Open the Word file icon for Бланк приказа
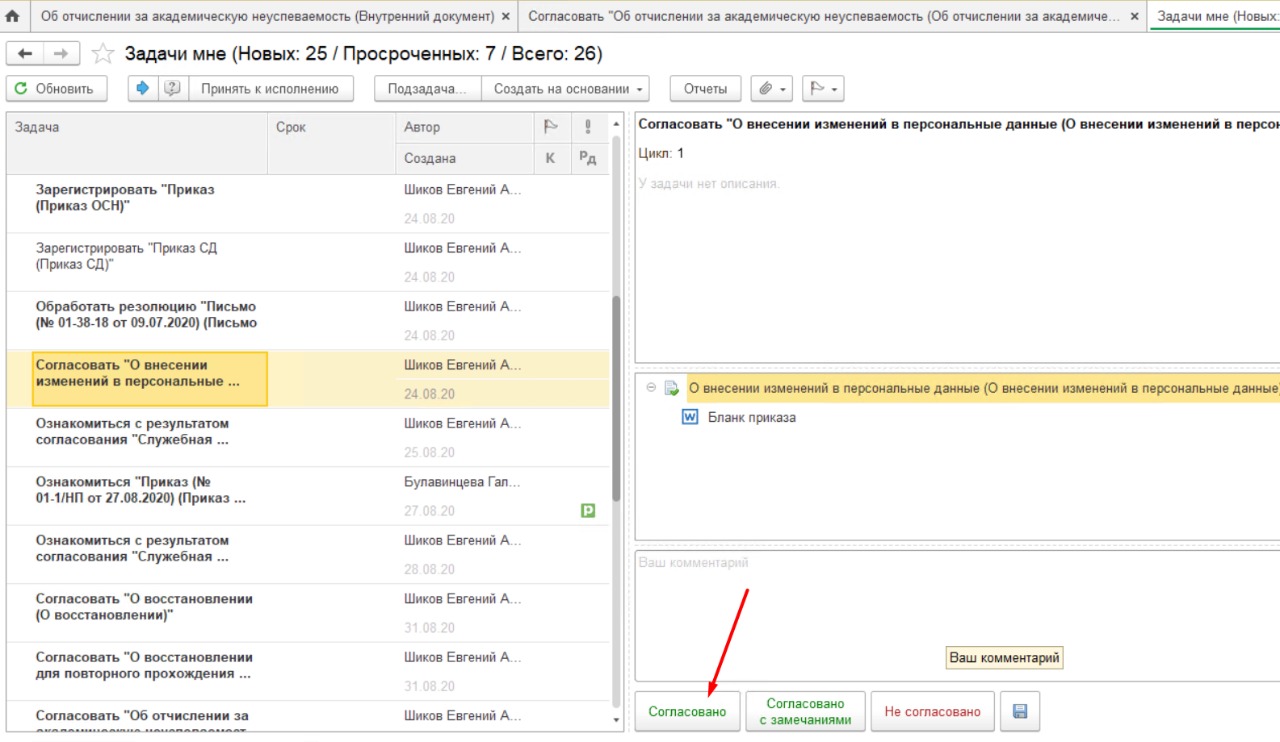Viewport: 1280px width, 742px height. pos(690,417)
